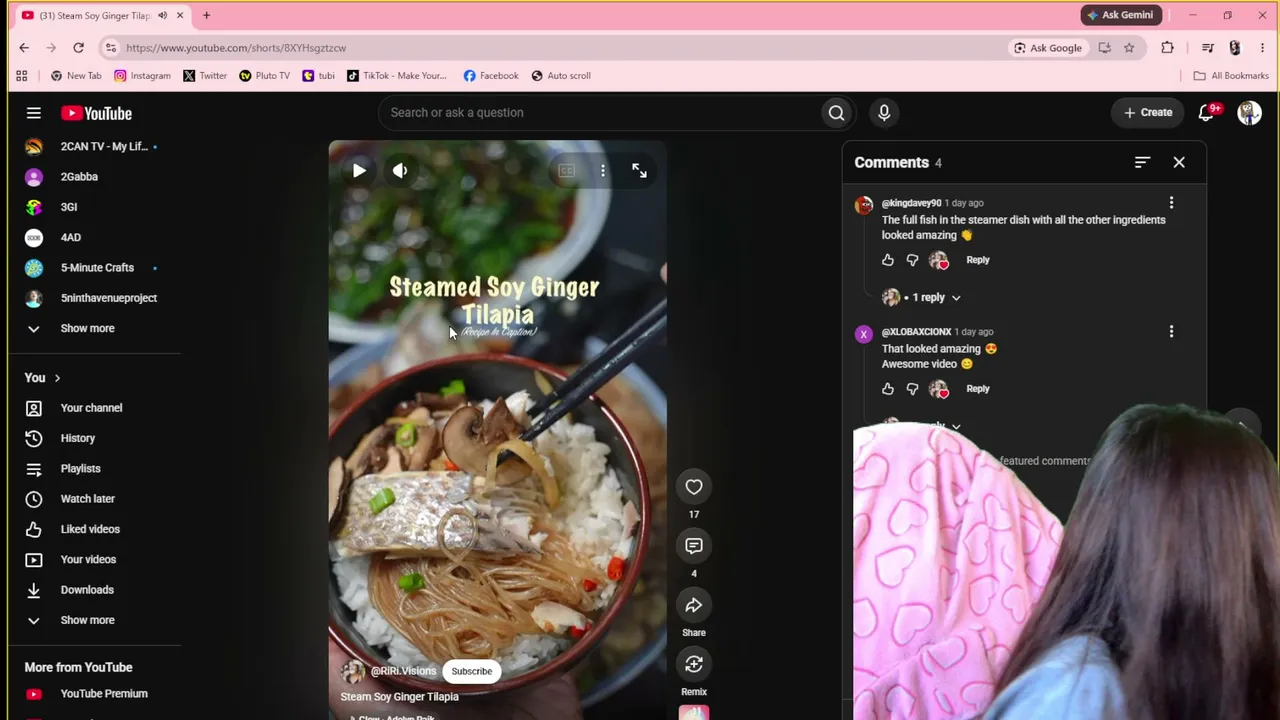
Task: Open the Facebook bookmark
Action: pos(490,76)
